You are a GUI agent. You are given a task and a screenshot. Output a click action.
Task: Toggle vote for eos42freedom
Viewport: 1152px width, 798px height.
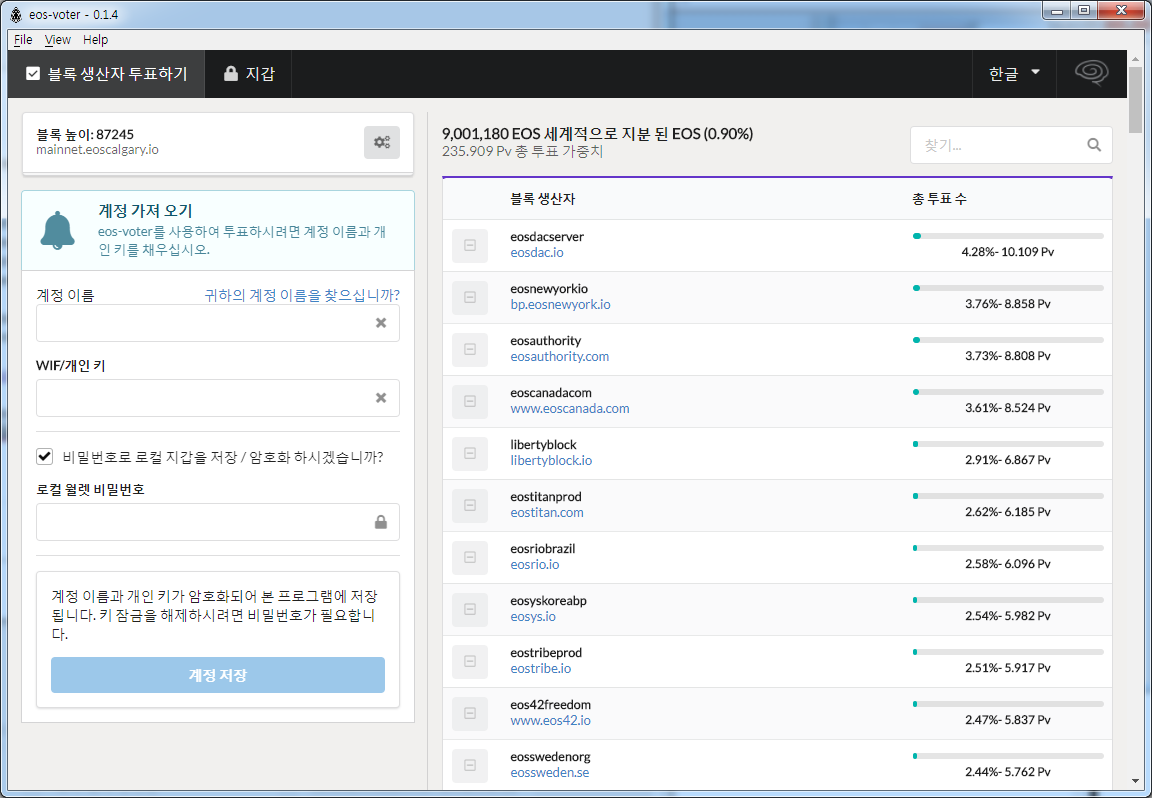pos(469,713)
